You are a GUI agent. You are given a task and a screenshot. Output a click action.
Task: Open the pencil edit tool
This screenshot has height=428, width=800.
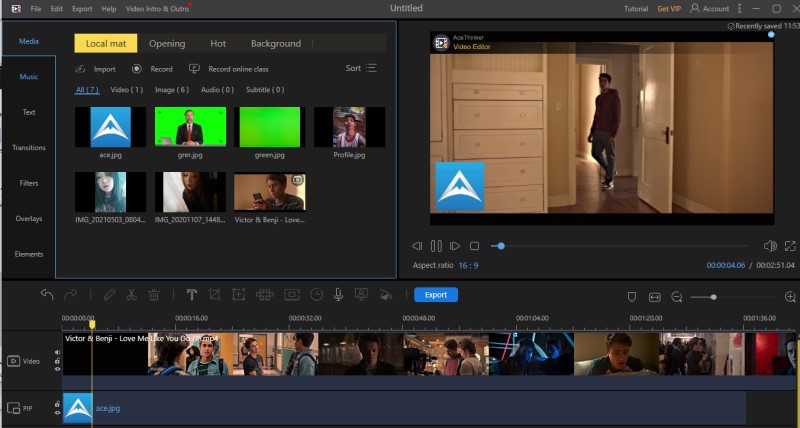[x=109, y=295]
